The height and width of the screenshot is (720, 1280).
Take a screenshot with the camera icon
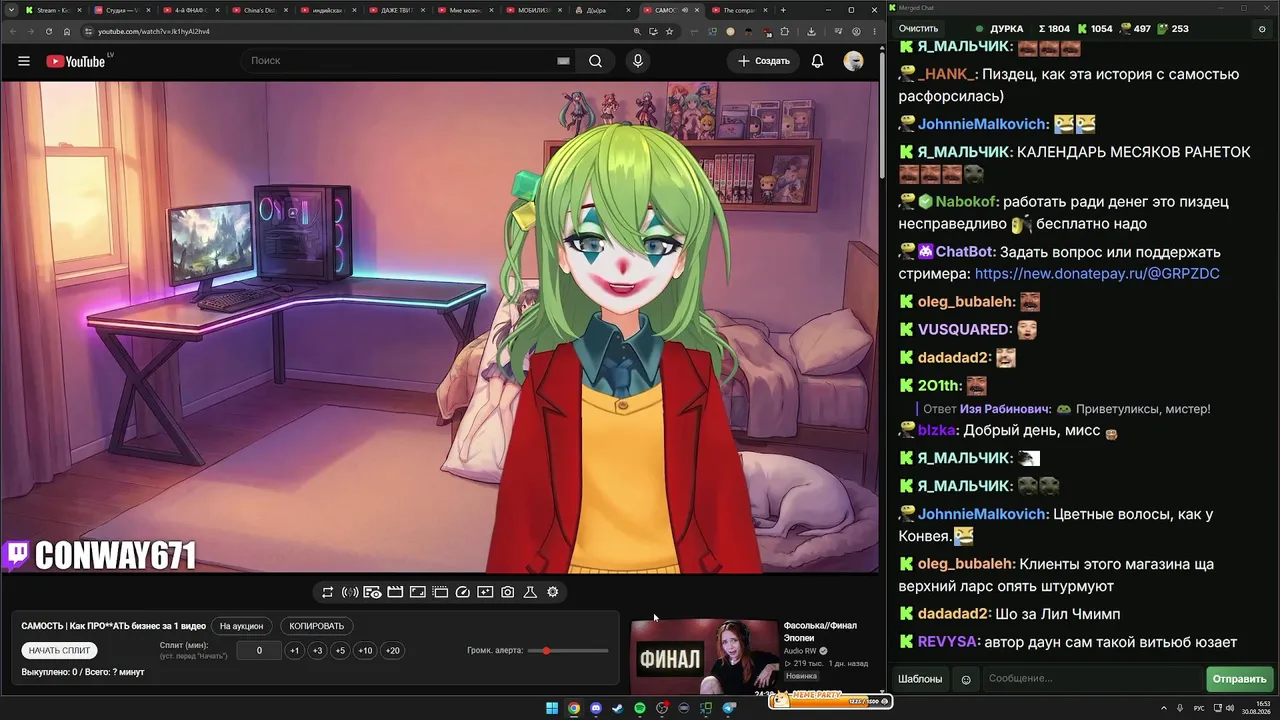click(508, 592)
